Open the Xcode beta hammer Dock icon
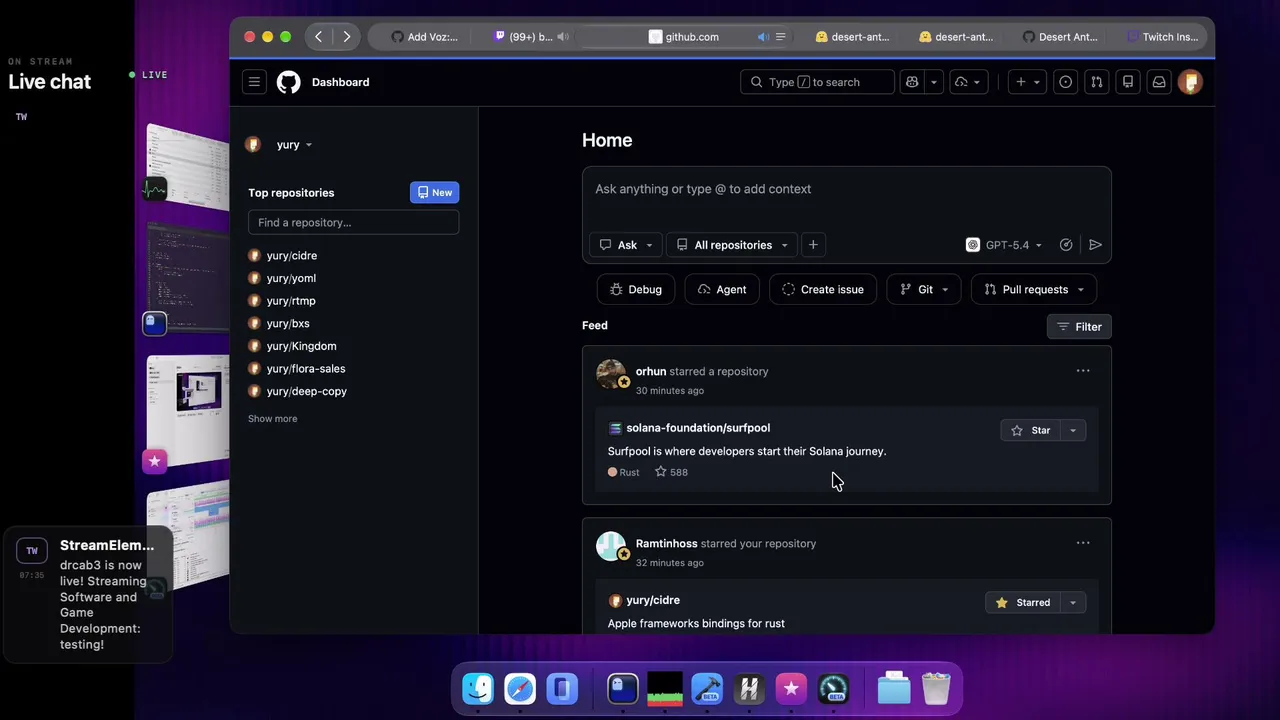Viewport: 1280px width, 720px height. [x=707, y=689]
